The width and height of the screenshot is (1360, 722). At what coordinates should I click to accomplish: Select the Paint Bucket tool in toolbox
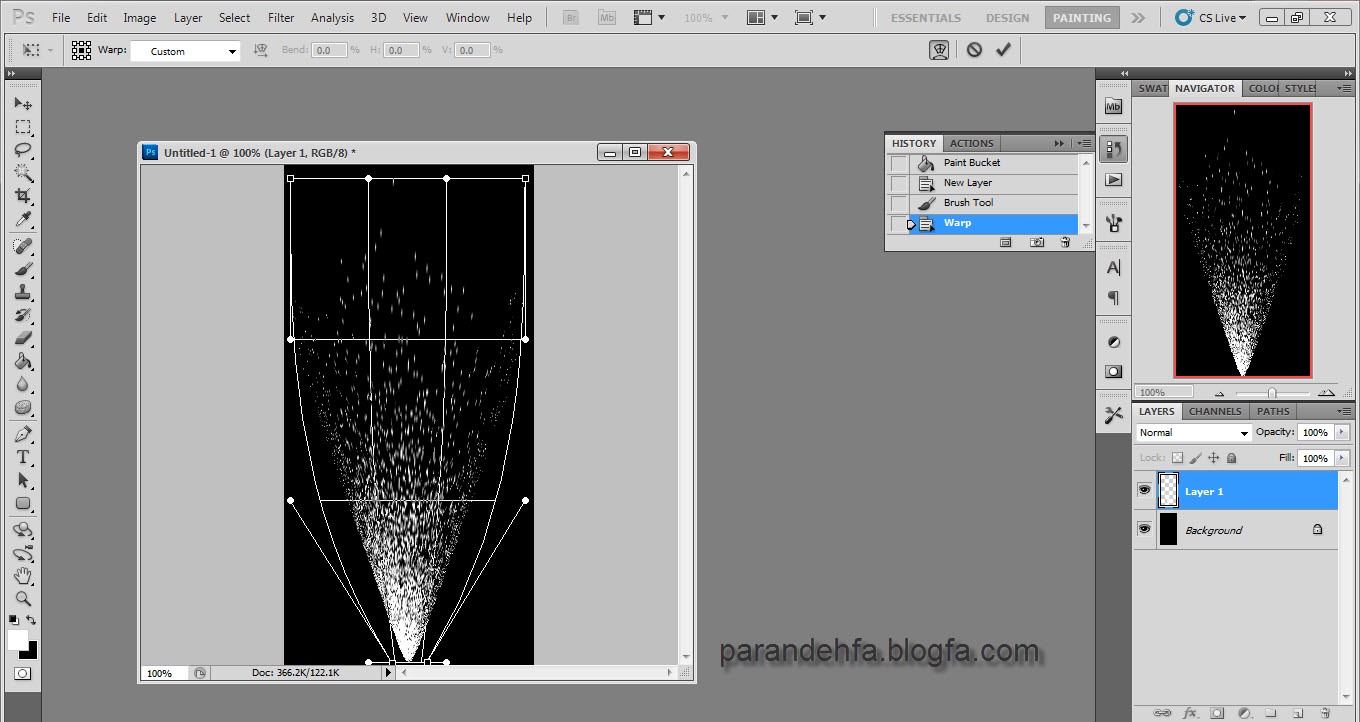(x=23, y=361)
